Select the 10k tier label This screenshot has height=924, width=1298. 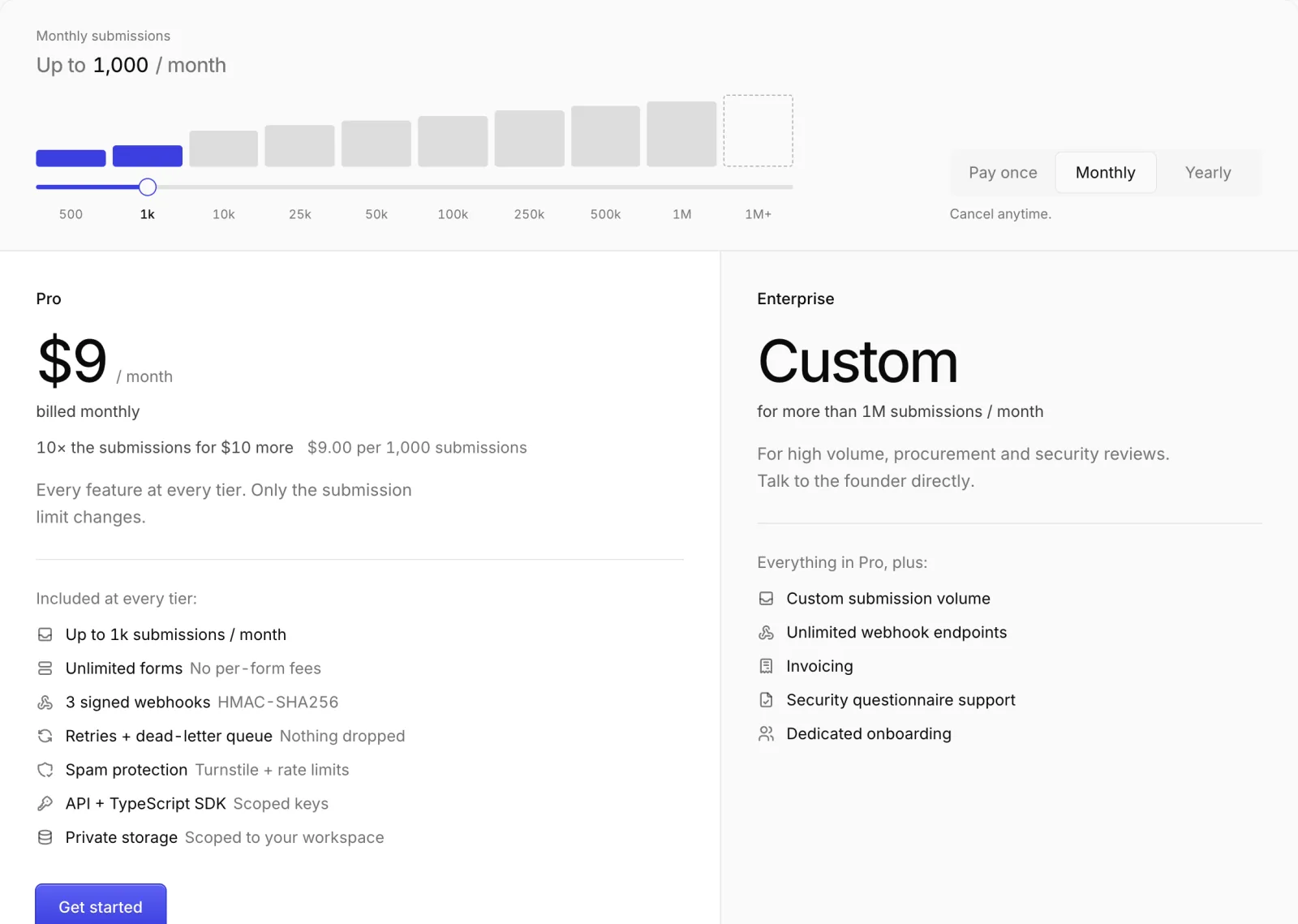(224, 214)
